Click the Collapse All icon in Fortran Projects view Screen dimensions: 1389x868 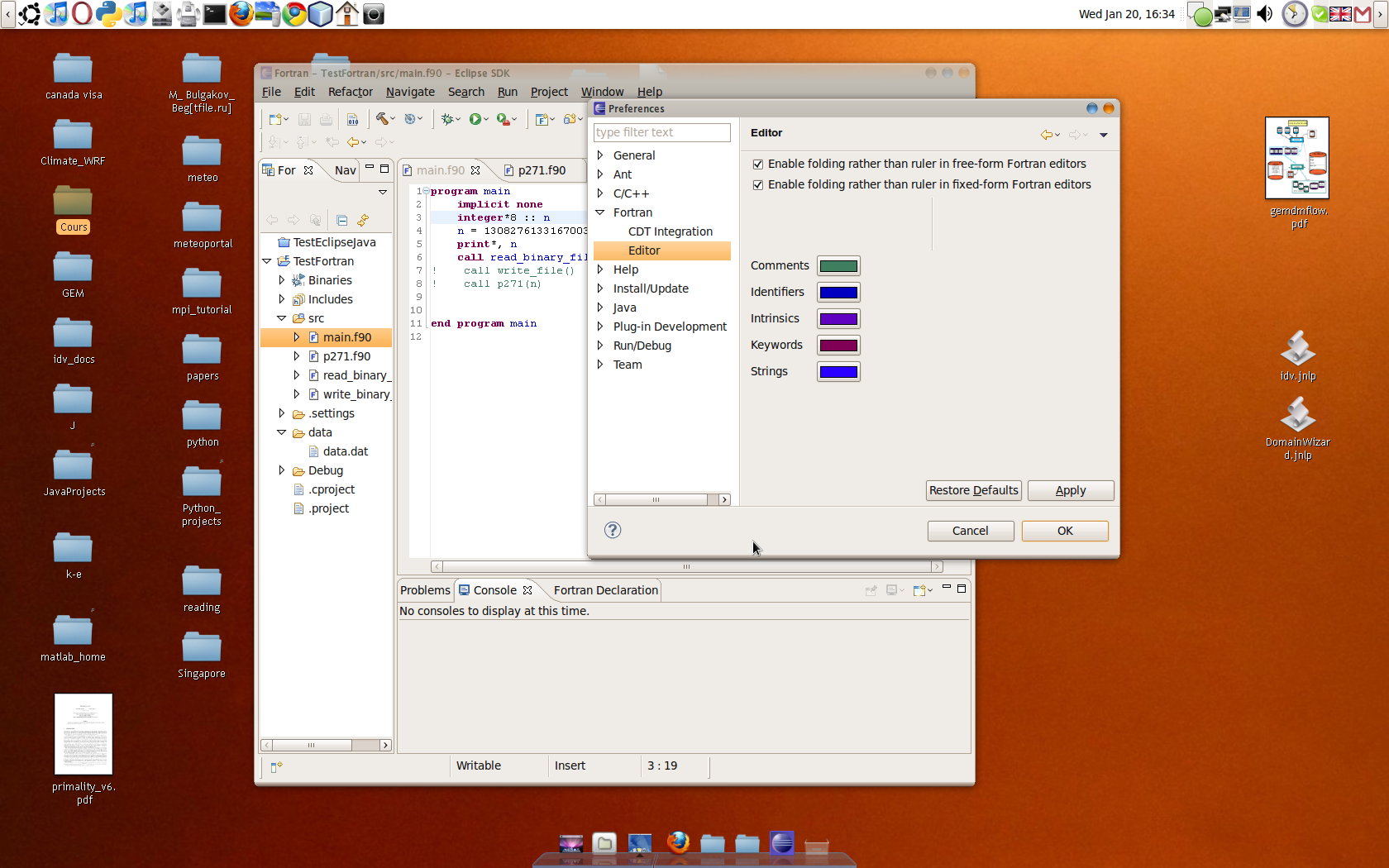tap(341, 220)
